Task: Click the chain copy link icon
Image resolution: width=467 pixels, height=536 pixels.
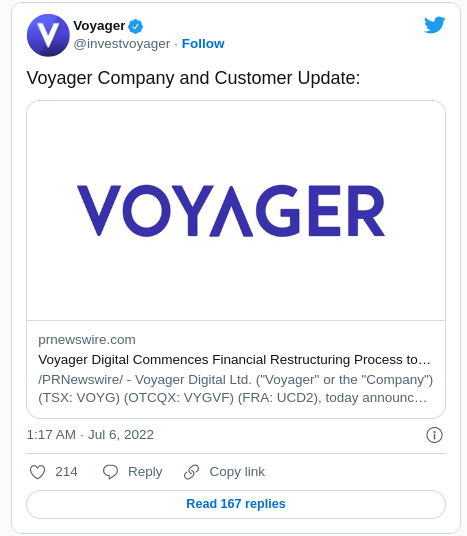Action: point(191,472)
